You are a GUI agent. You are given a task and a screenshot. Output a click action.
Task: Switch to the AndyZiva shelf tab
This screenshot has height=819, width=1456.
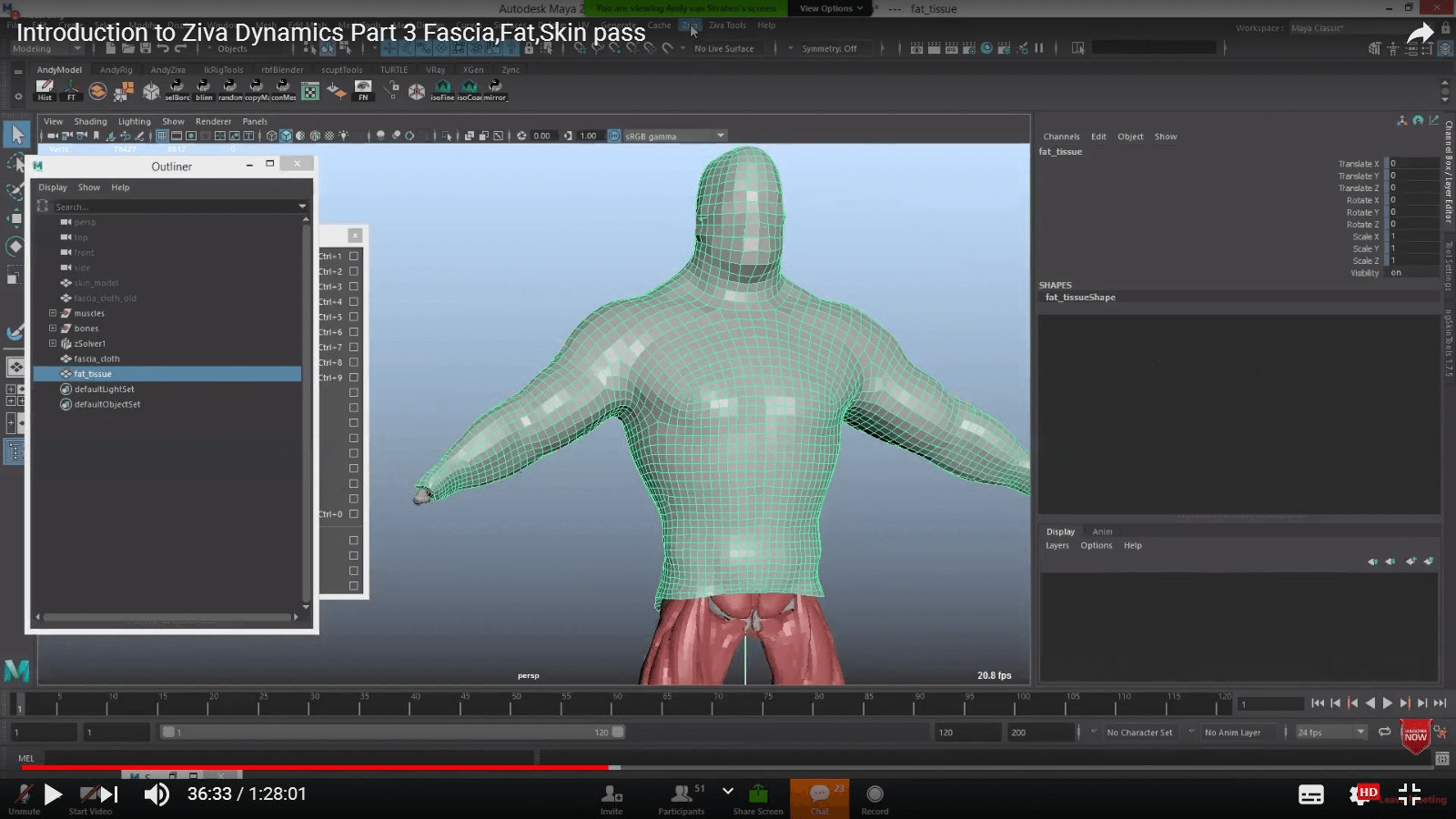click(167, 69)
